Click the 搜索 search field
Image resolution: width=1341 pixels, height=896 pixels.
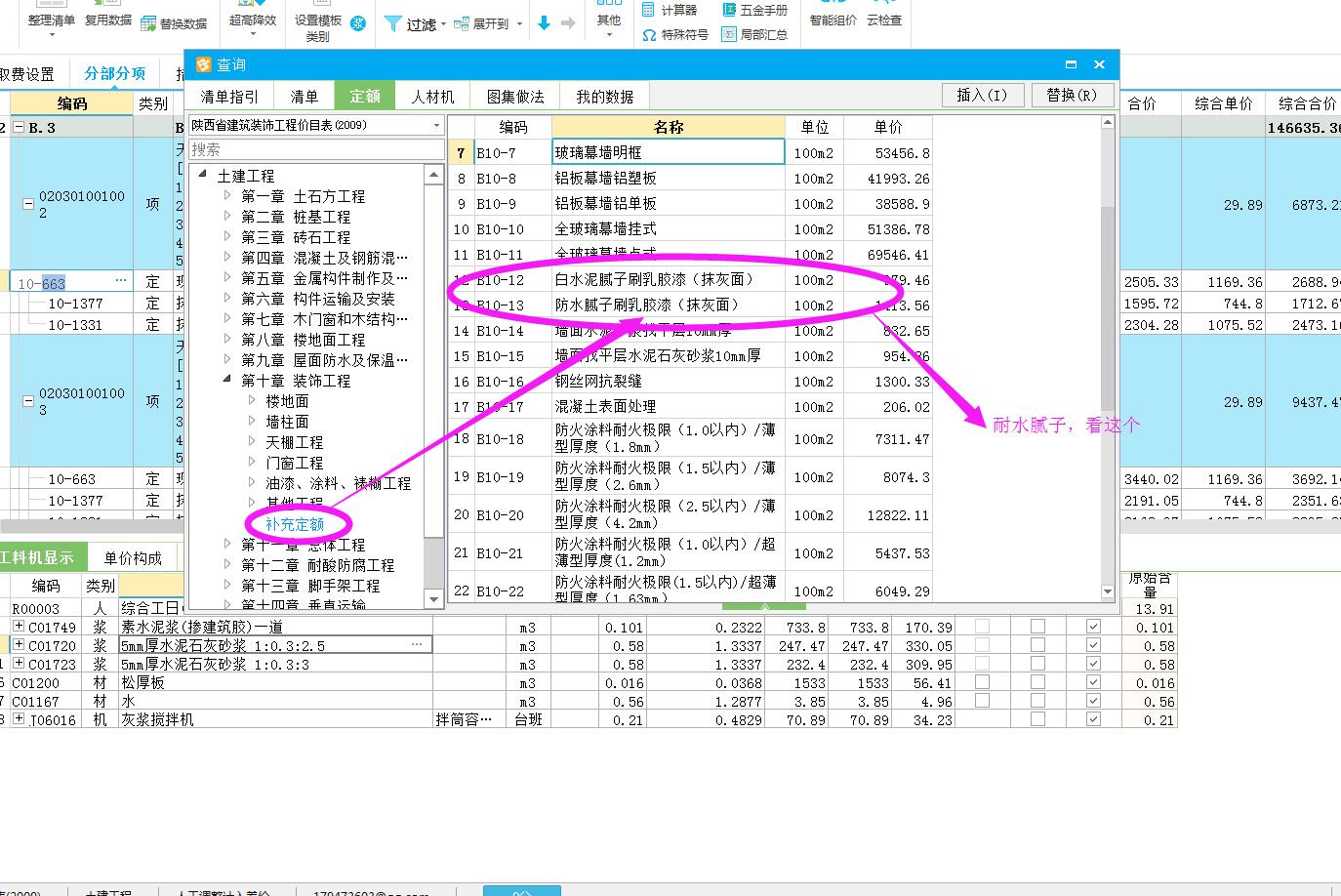pyautogui.click(x=315, y=149)
